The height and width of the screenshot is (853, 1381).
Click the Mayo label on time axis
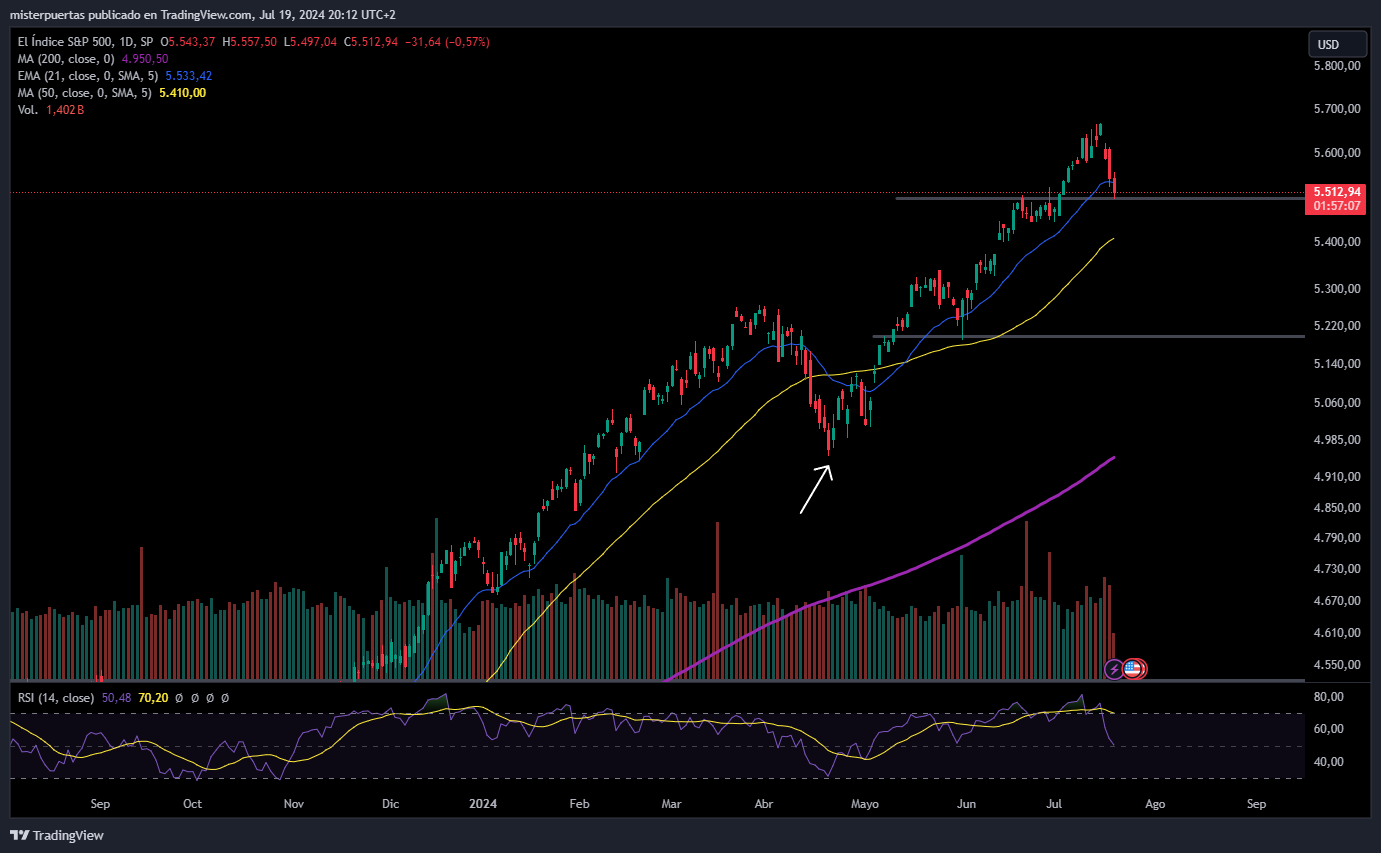pyautogui.click(x=864, y=803)
